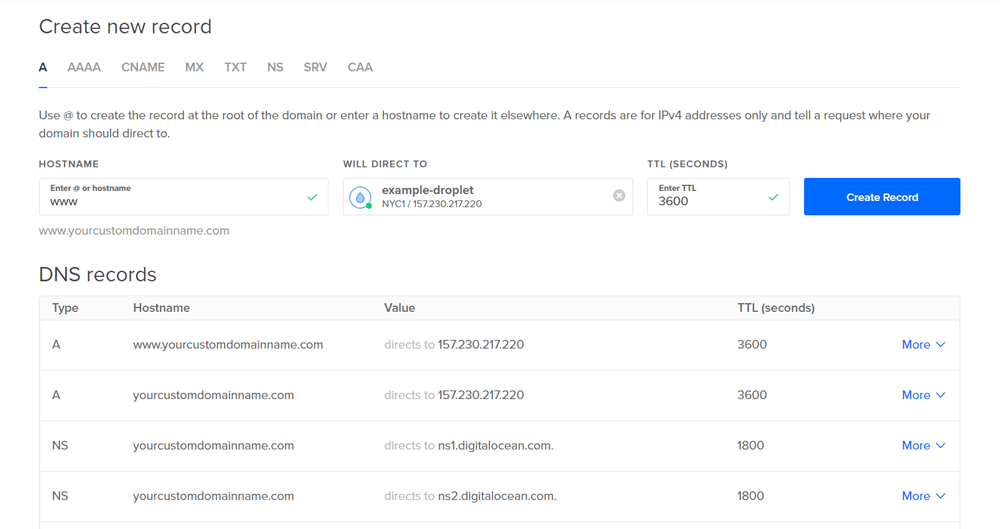Click the green checkmark in TTL field

[x=773, y=197]
